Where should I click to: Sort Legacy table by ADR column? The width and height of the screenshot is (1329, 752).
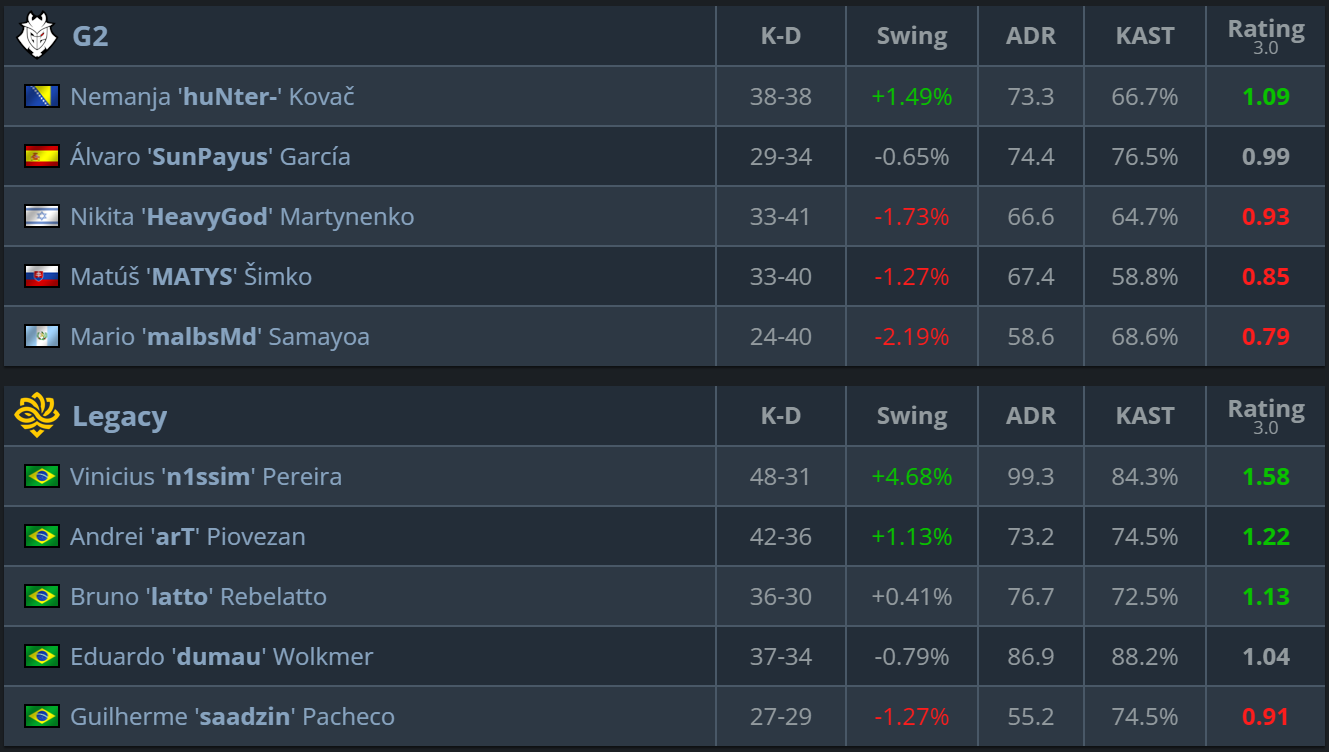pyautogui.click(x=1031, y=416)
